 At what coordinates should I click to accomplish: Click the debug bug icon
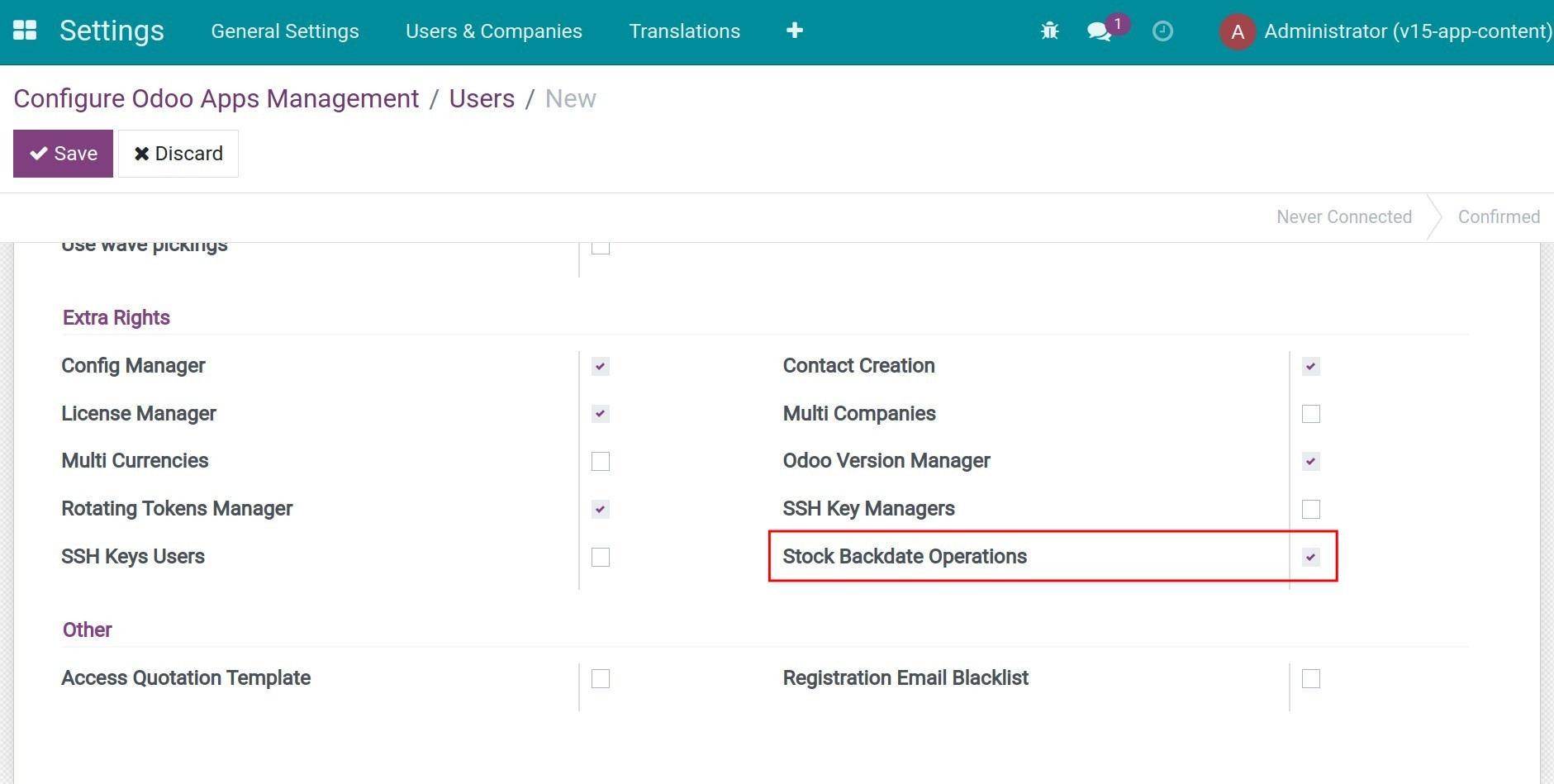1048,31
